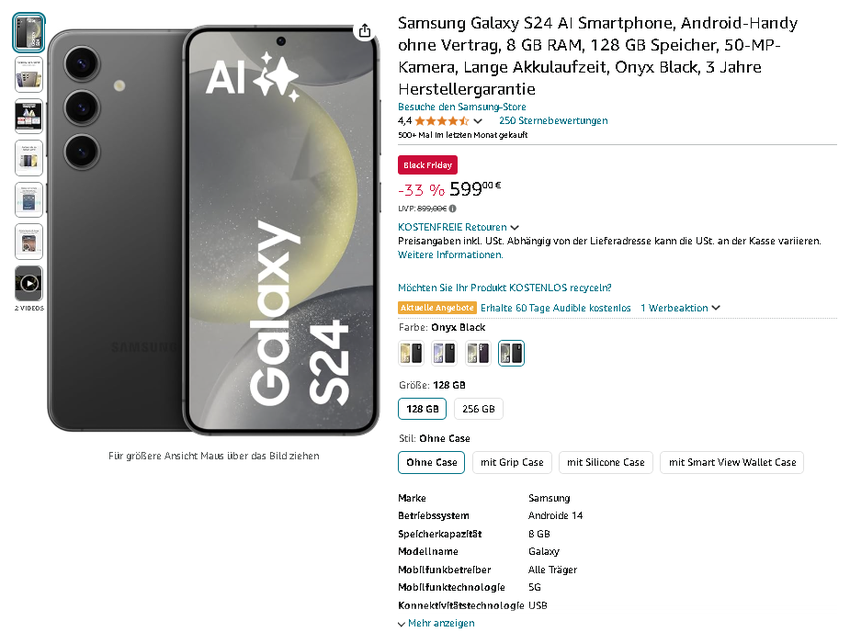The width and height of the screenshot is (850, 632).
Task: Select the 128 GB size option
Action: tap(422, 409)
